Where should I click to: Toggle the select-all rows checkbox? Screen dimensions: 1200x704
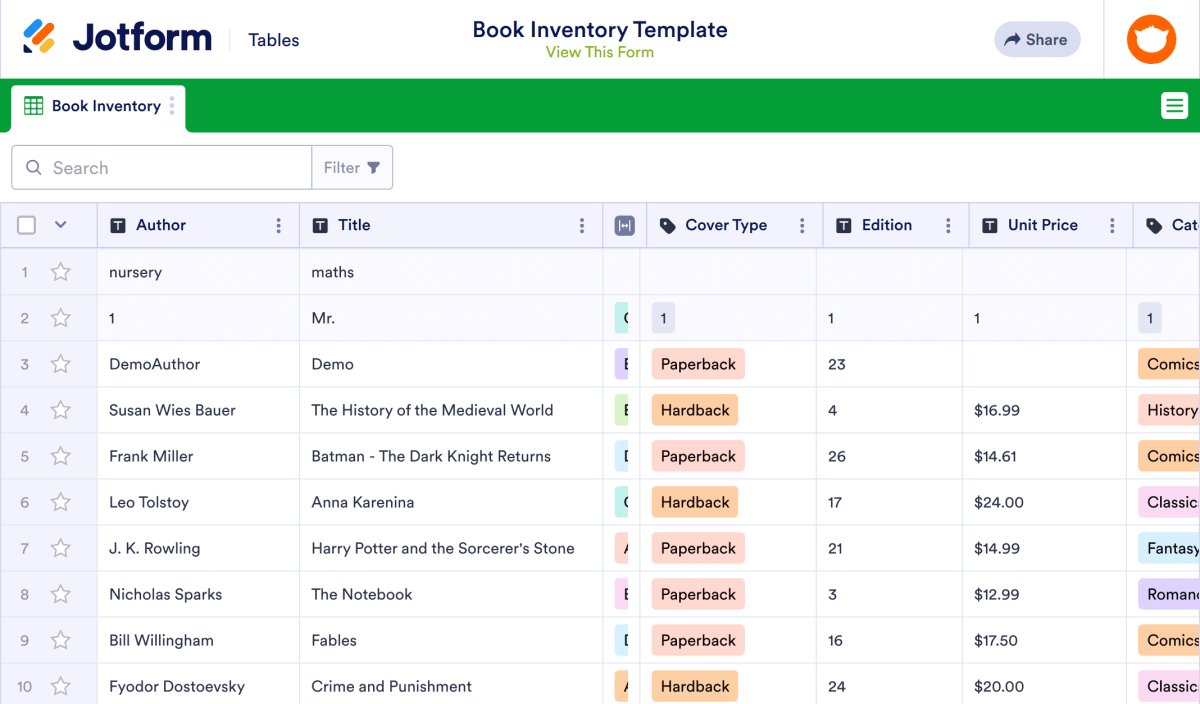(x=26, y=225)
